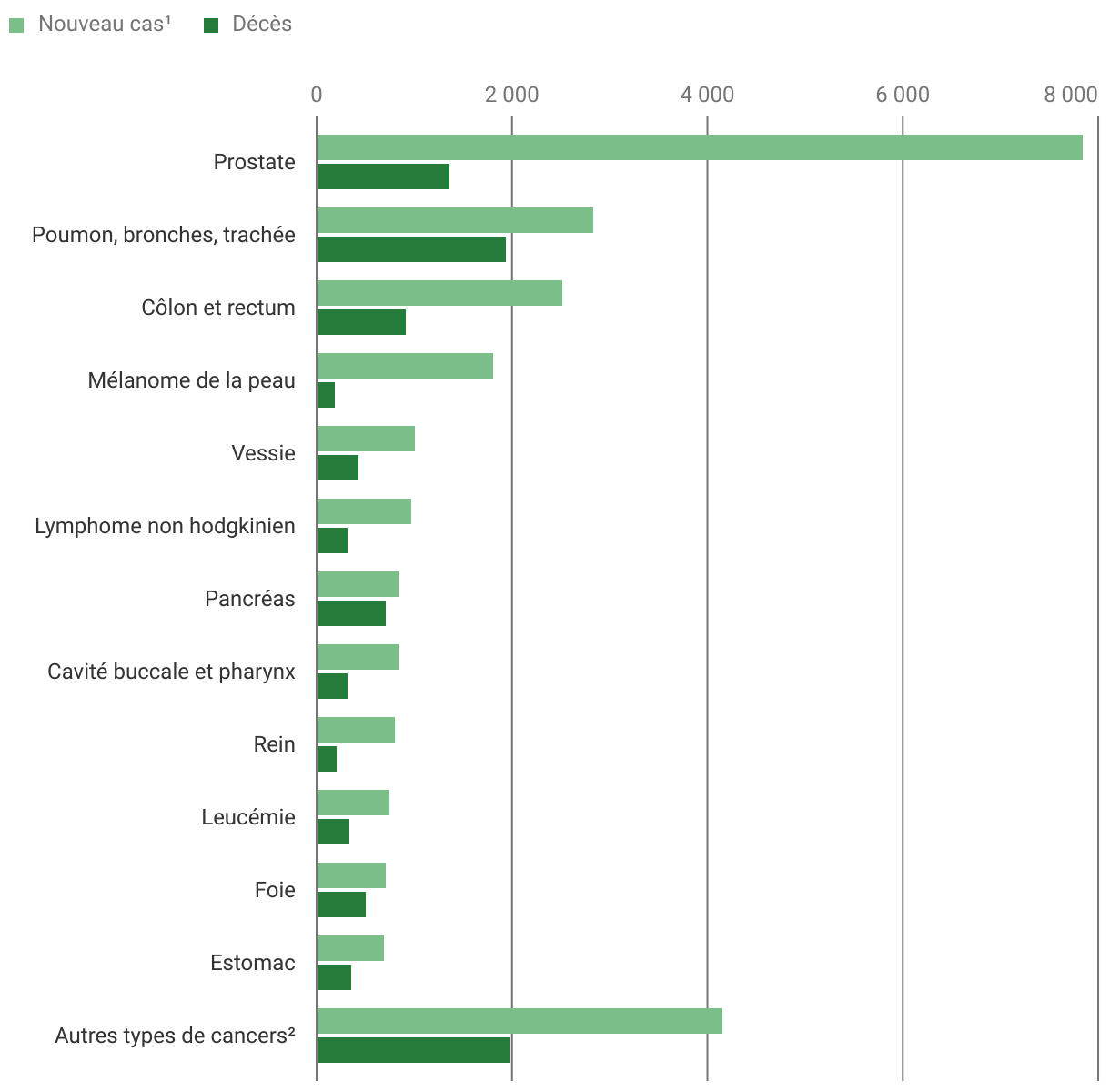This screenshot has width=1110, height=1092.
Task: Click the Foie deaths bar
Action: [x=341, y=905]
